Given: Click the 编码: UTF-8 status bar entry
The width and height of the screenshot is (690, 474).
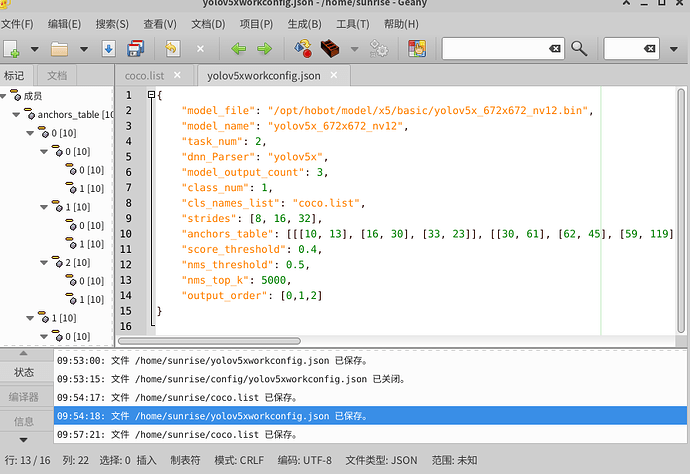Looking at the screenshot, I should (305, 460).
